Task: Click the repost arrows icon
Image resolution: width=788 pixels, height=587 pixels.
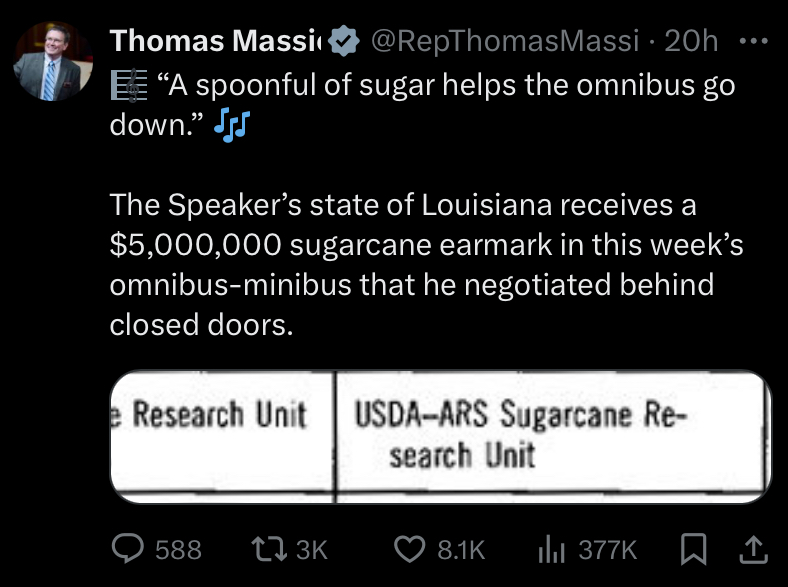Action: pyautogui.click(x=269, y=549)
